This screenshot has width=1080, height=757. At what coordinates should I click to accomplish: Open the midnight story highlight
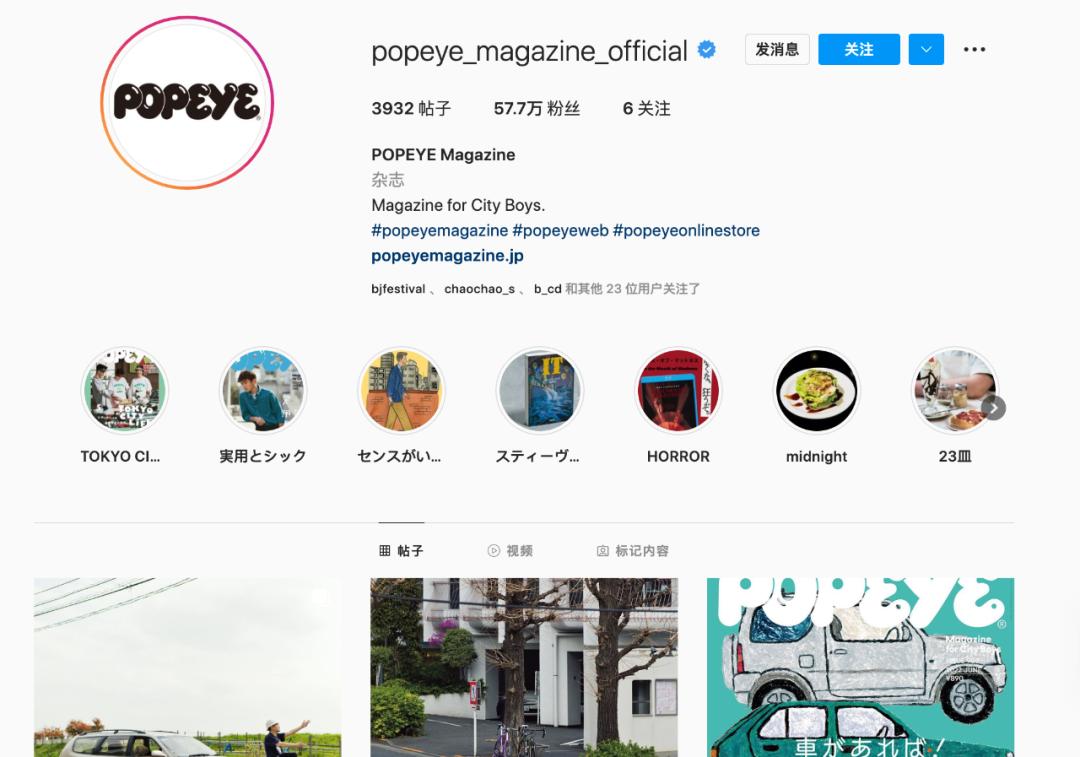(816, 390)
